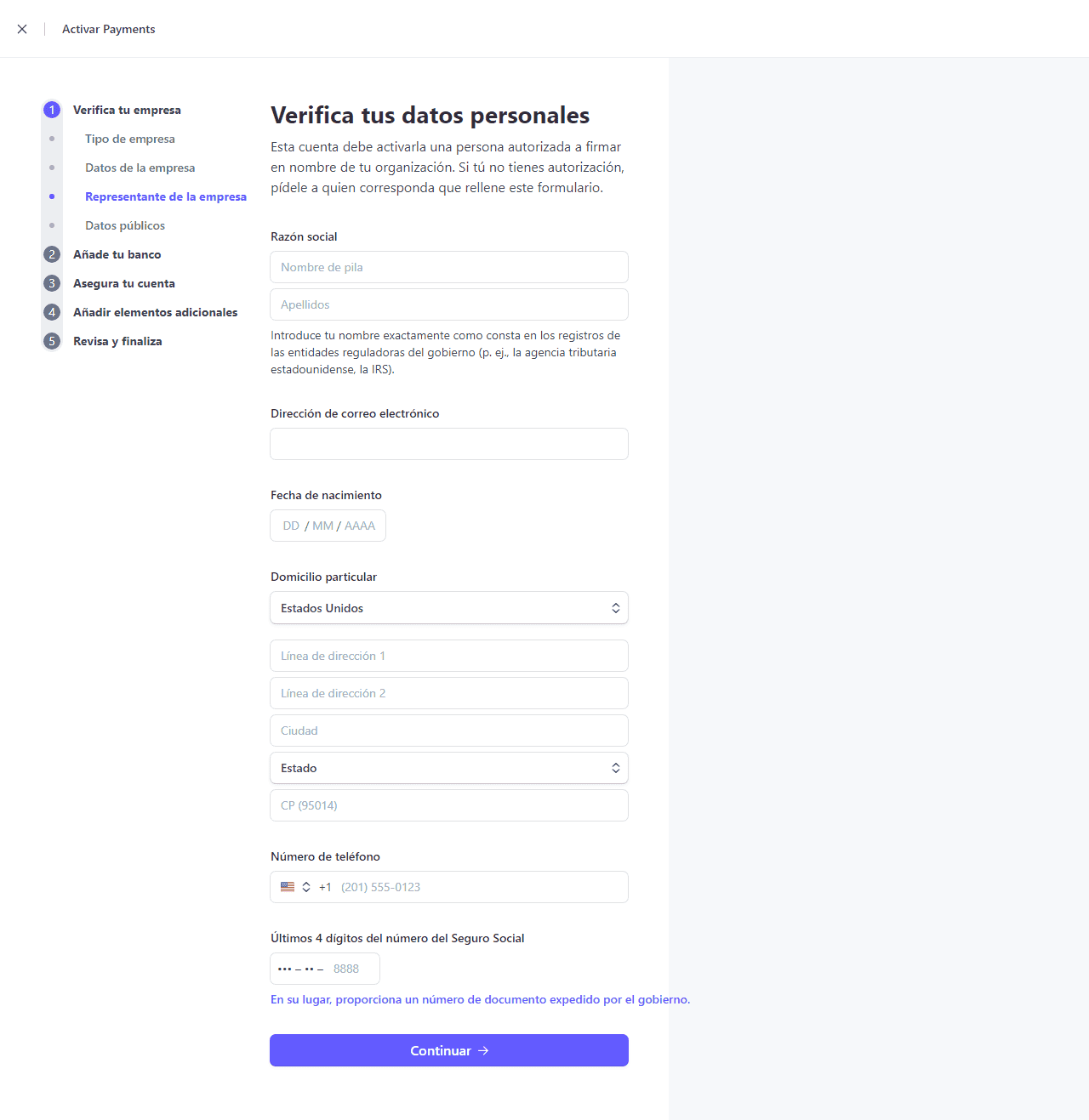Click the step 4 circle for Añadir elementos adicionales
This screenshot has width=1089, height=1120.
pyautogui.click(x=52, y=312)
